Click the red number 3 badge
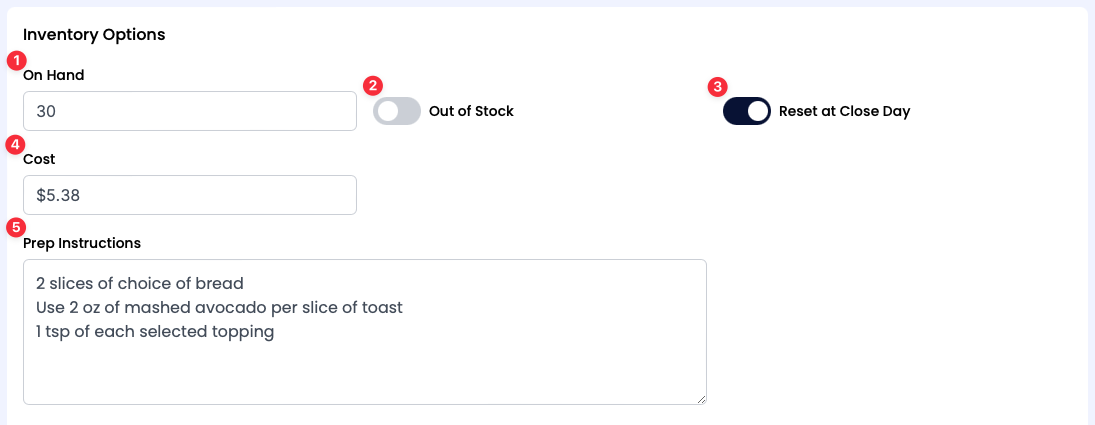Viewport: 1095px width, 425px height. point(717,86)
